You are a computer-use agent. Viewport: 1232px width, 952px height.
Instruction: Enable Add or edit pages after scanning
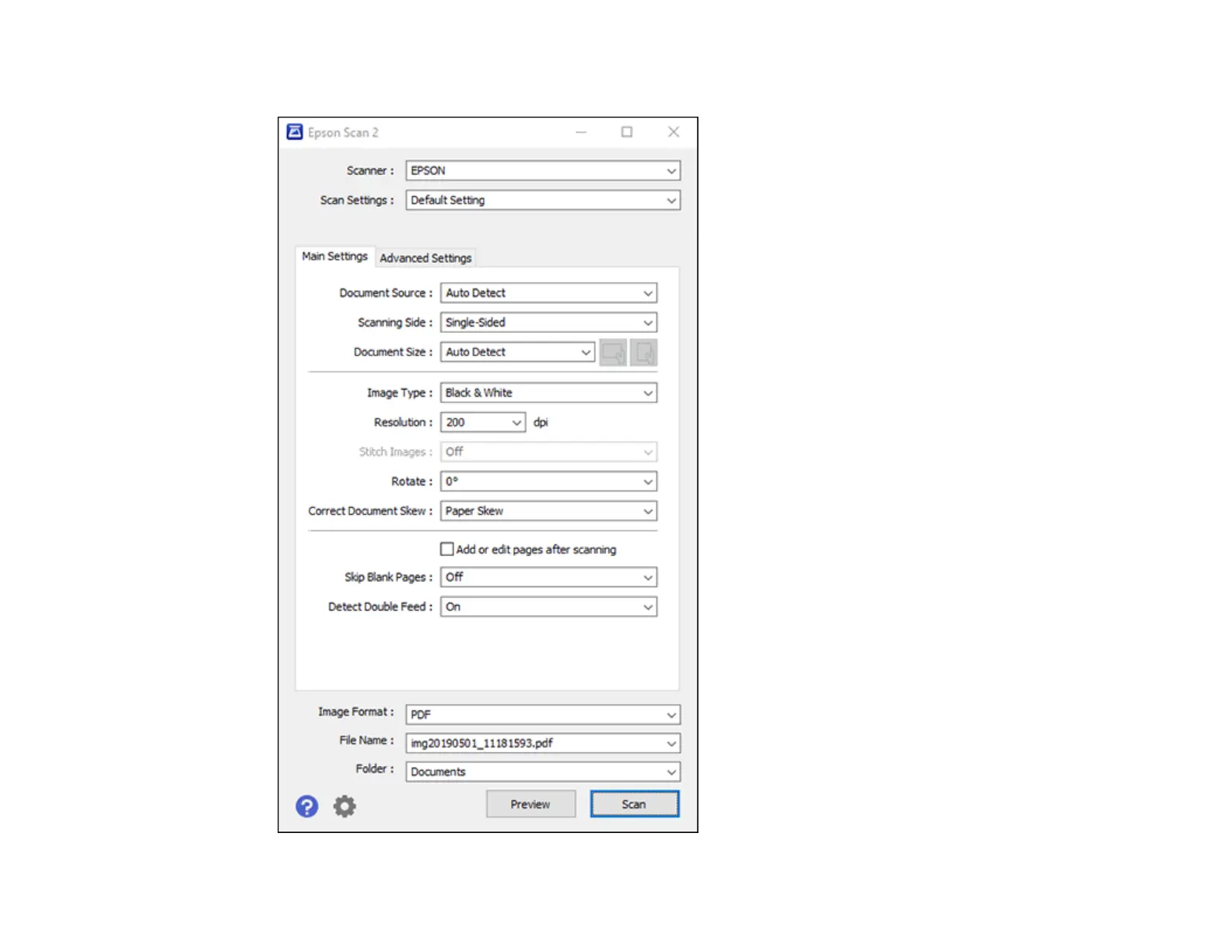447,549
